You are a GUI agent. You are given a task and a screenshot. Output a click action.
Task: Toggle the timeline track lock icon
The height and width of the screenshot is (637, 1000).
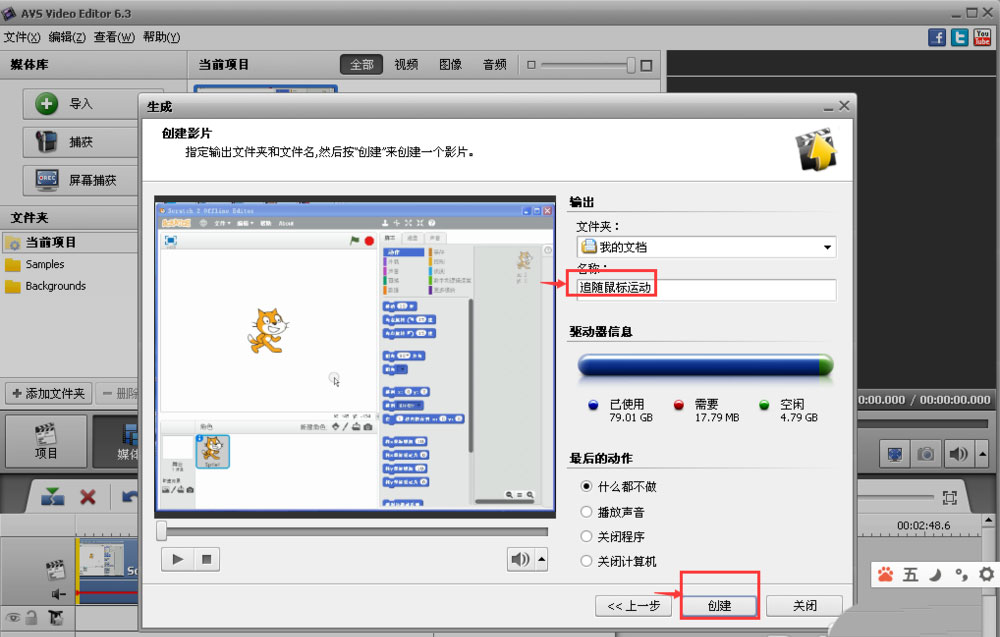pyautogui.click(x=31, y=617)
